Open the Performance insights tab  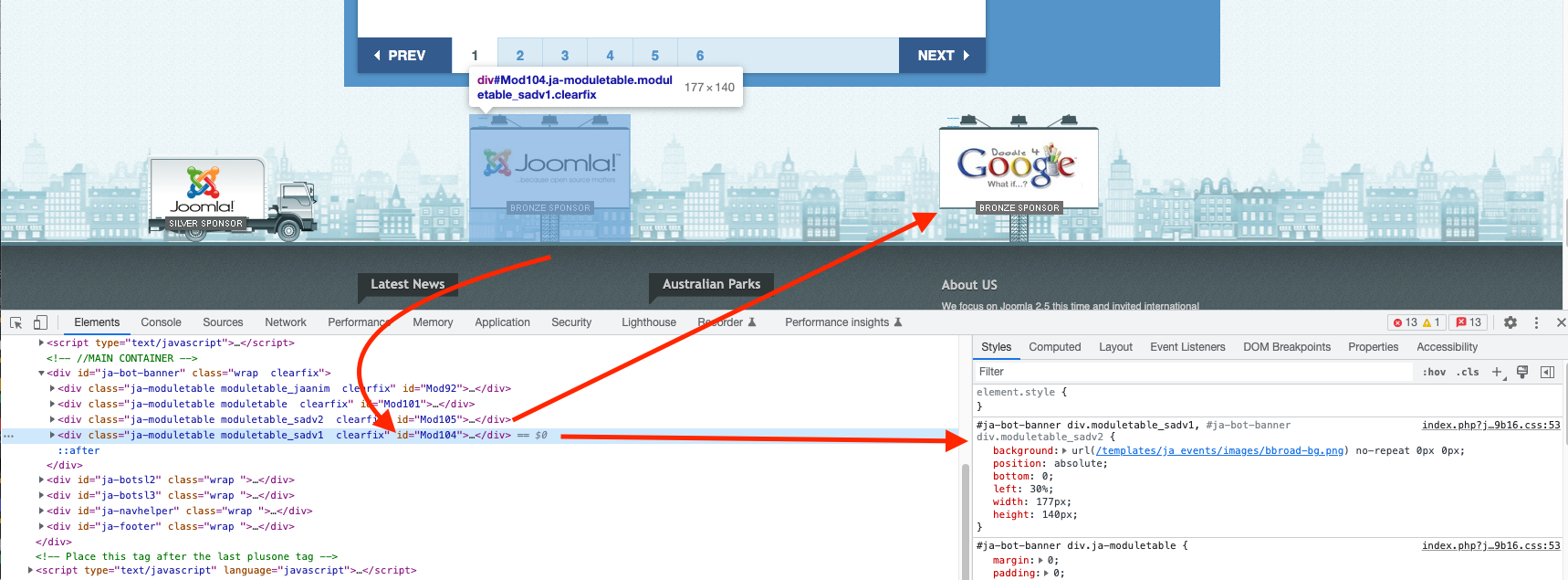[843, 322]
